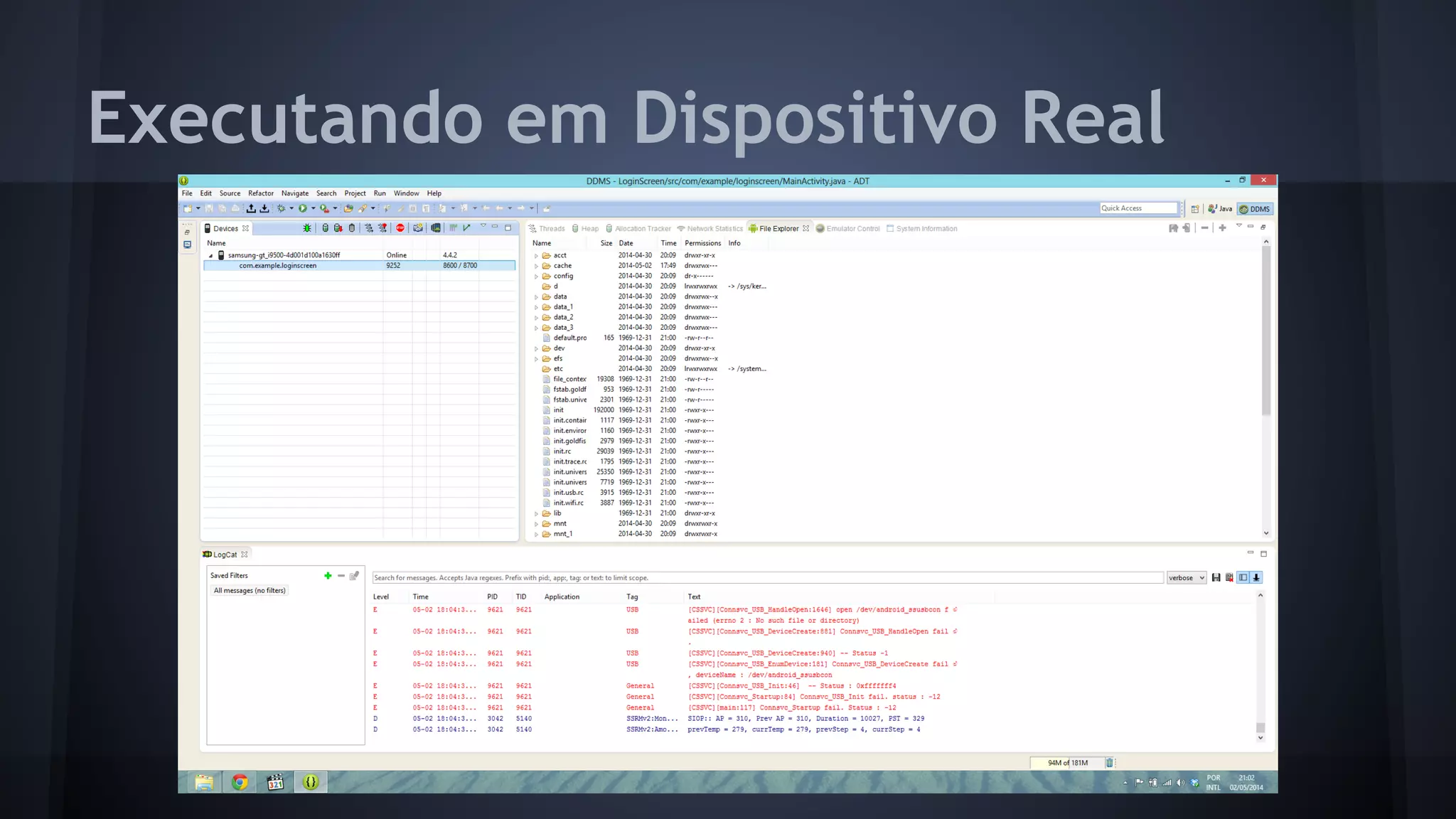
Task: Click Upload arrow icon in main toolbar
Action: pyautogui.click(x=251, y=208)
